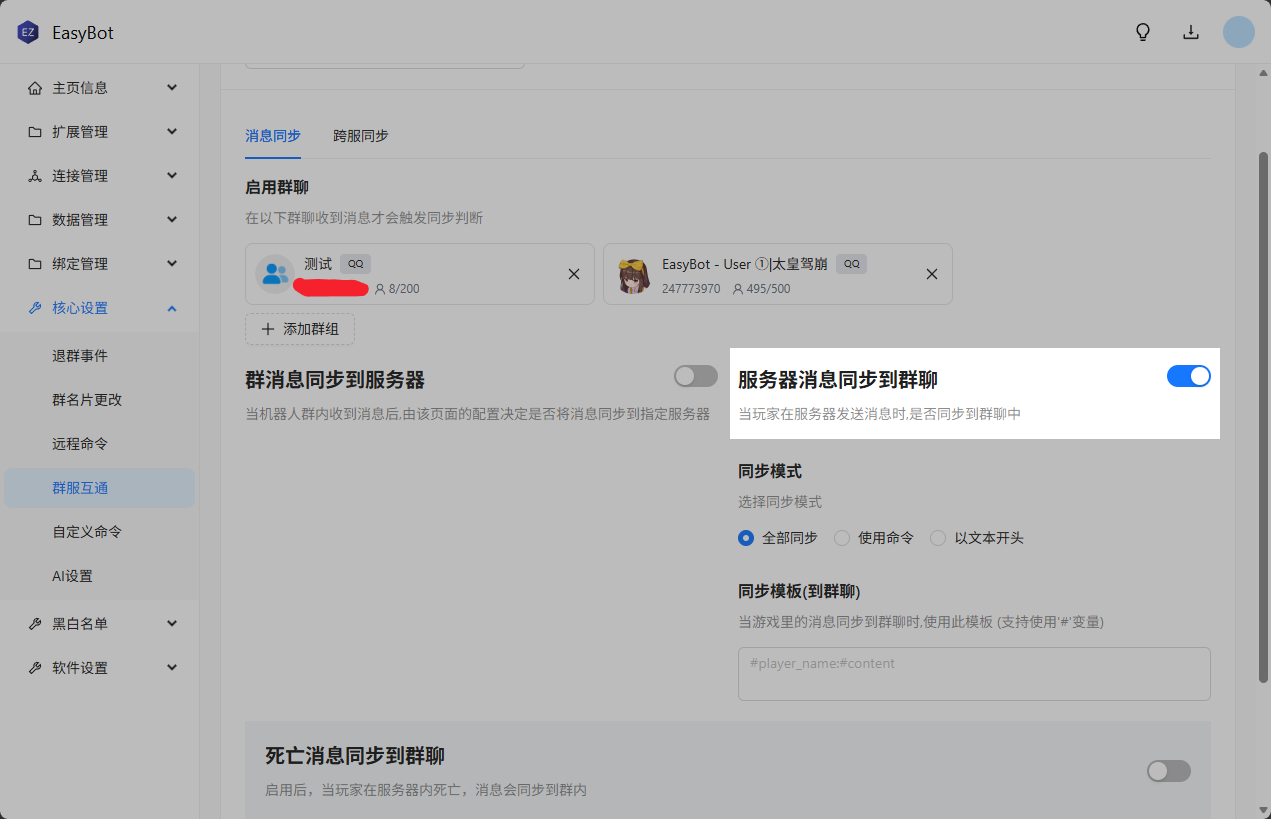Turn on 死亡消息同步到群聊 toggle
This screenshot has height=819, width=1271.
pos(1168,771)
